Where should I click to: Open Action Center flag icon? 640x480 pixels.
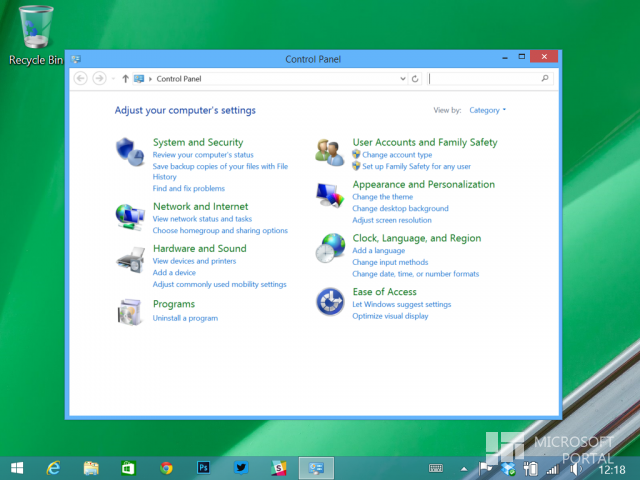click(x=485, y=469)
